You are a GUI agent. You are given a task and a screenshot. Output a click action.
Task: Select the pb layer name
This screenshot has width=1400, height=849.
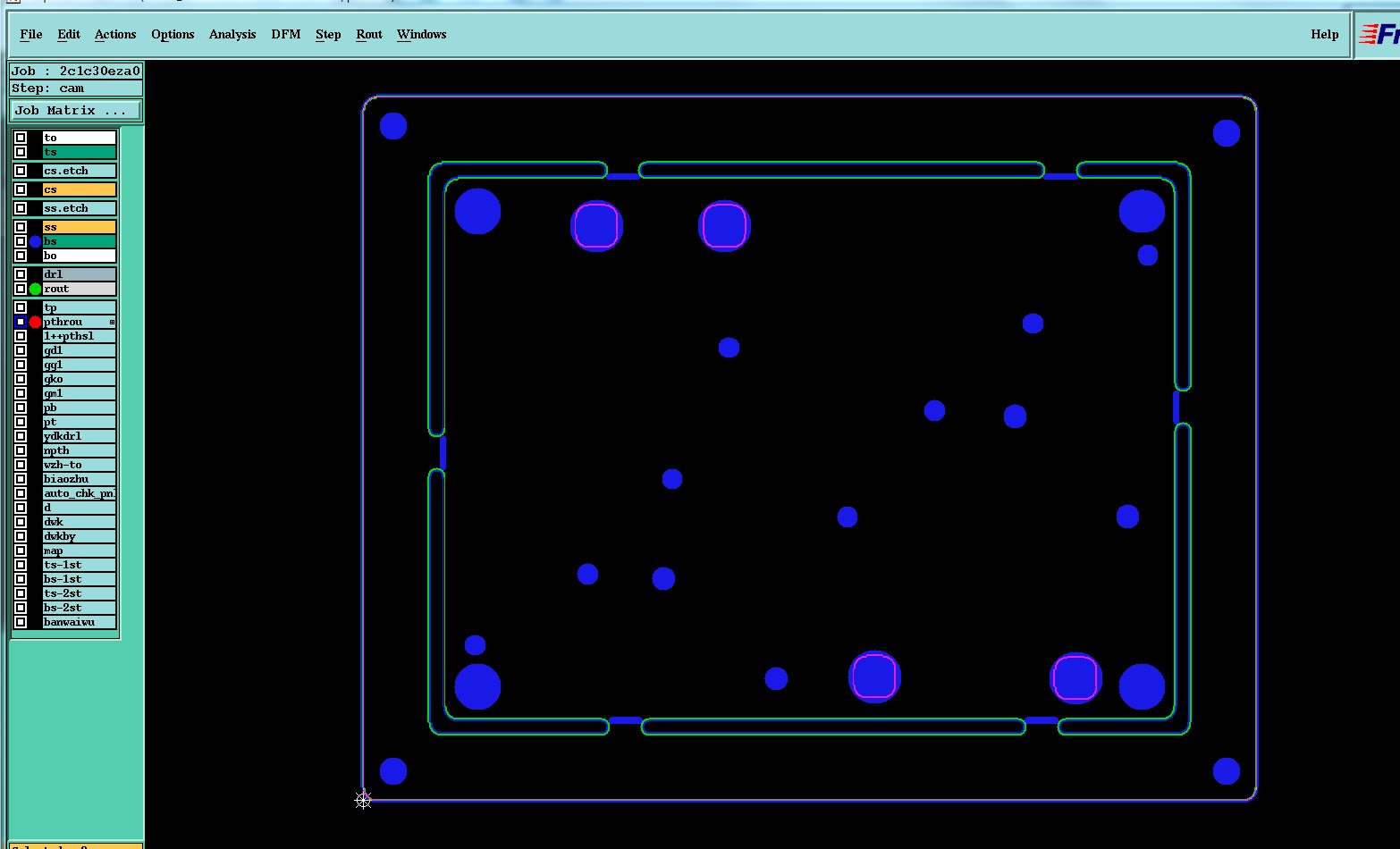click(80, 408)
